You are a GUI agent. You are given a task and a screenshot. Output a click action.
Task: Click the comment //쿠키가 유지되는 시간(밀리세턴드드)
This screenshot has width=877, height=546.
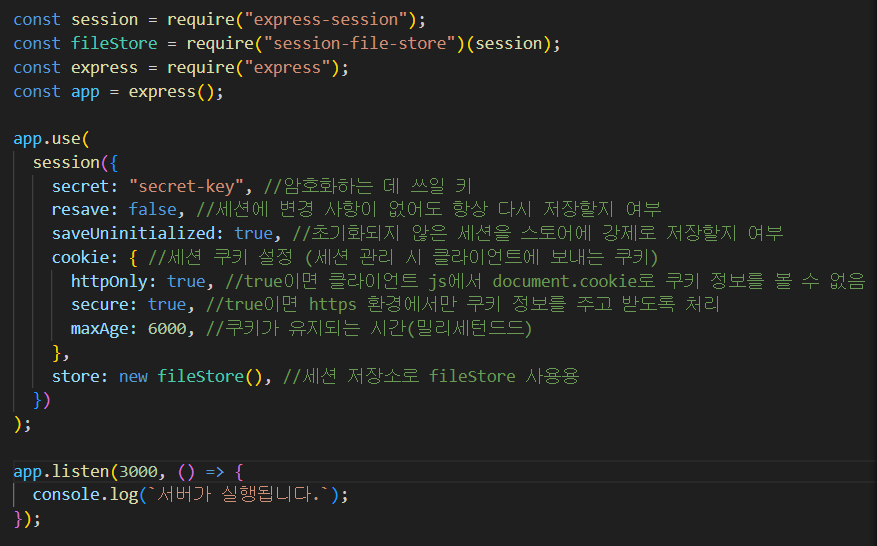(369, 328)
